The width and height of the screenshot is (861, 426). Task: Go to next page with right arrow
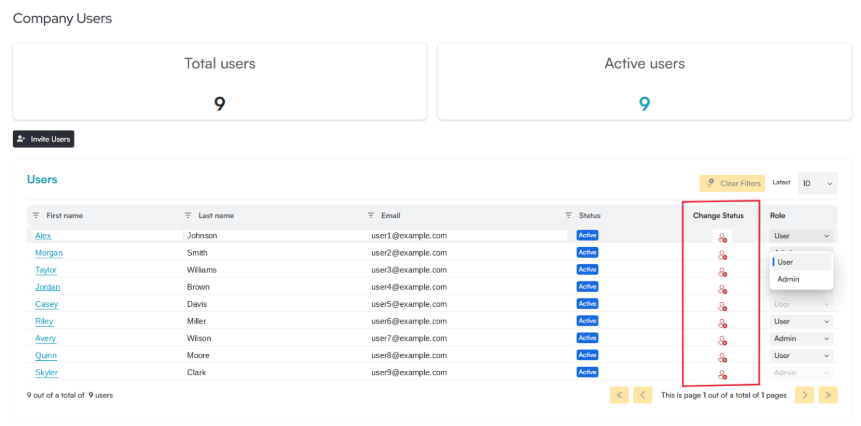point(804,395)
